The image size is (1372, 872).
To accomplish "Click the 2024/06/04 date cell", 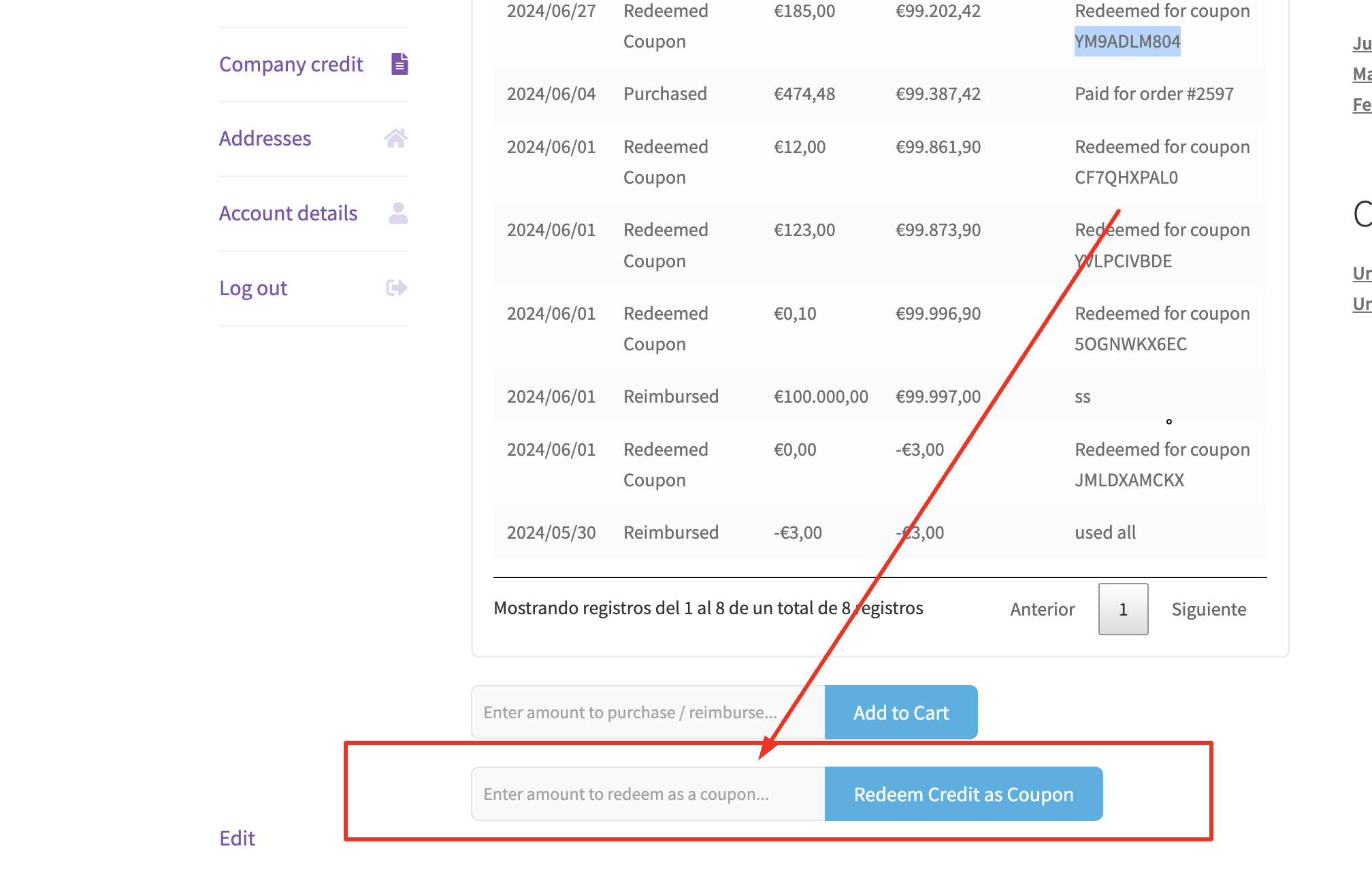I will click(x=551, y=94).
